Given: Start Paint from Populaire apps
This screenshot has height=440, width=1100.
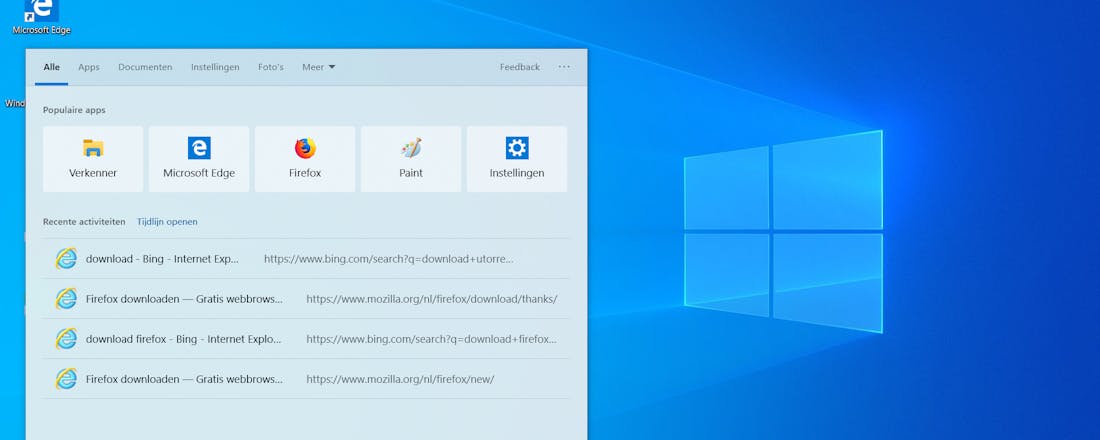Looking at the screenshot, I should coord(411,159).
